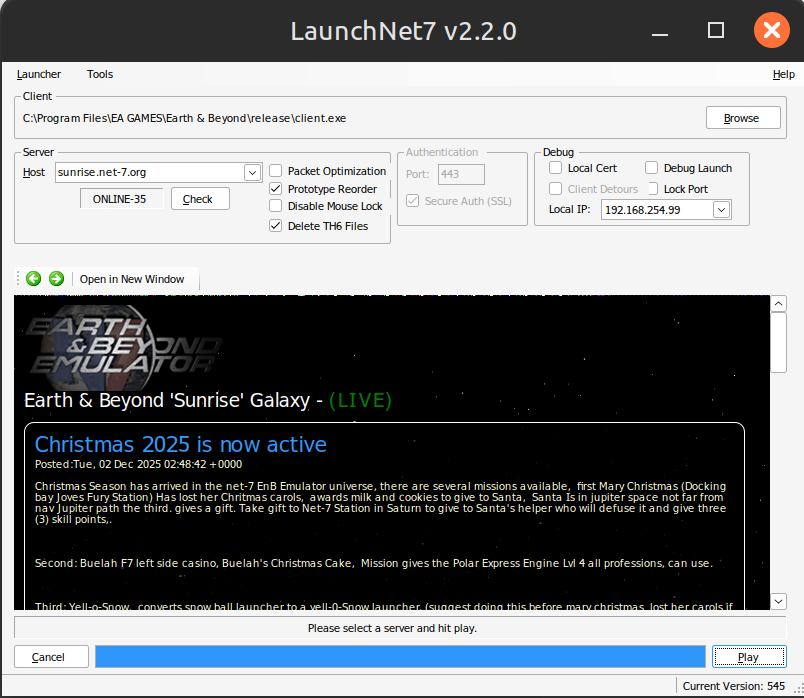Viewport: 804px width, 698px height.
Task: Uncheck Prototype Reorder
Action: pyautogui.click(x=275, y=189)
